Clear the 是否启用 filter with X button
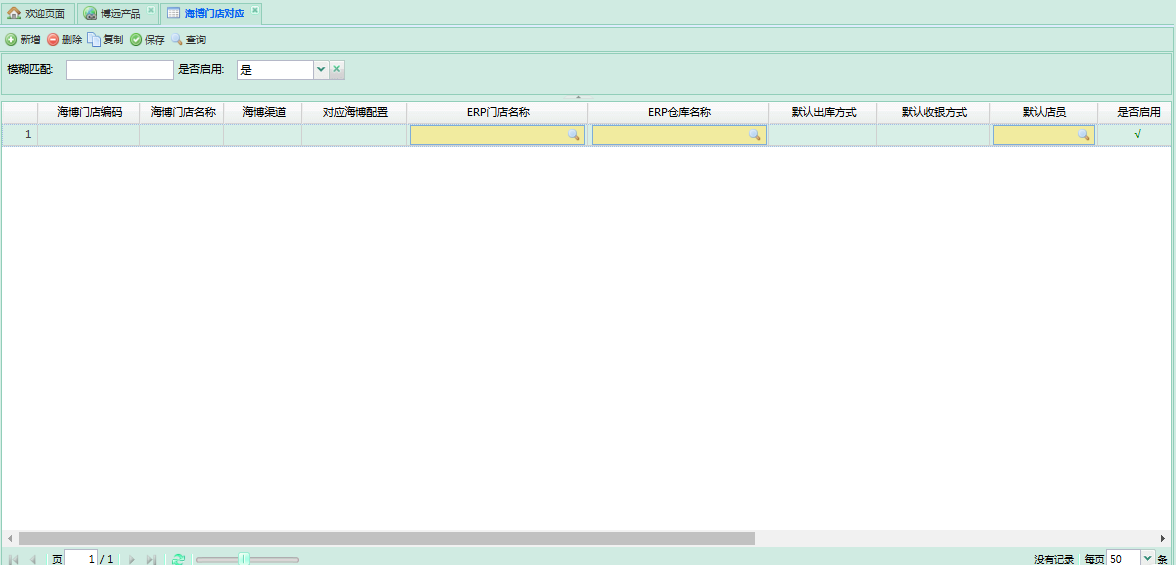Viewport: 1176px width, 565px height. point(337,70)
